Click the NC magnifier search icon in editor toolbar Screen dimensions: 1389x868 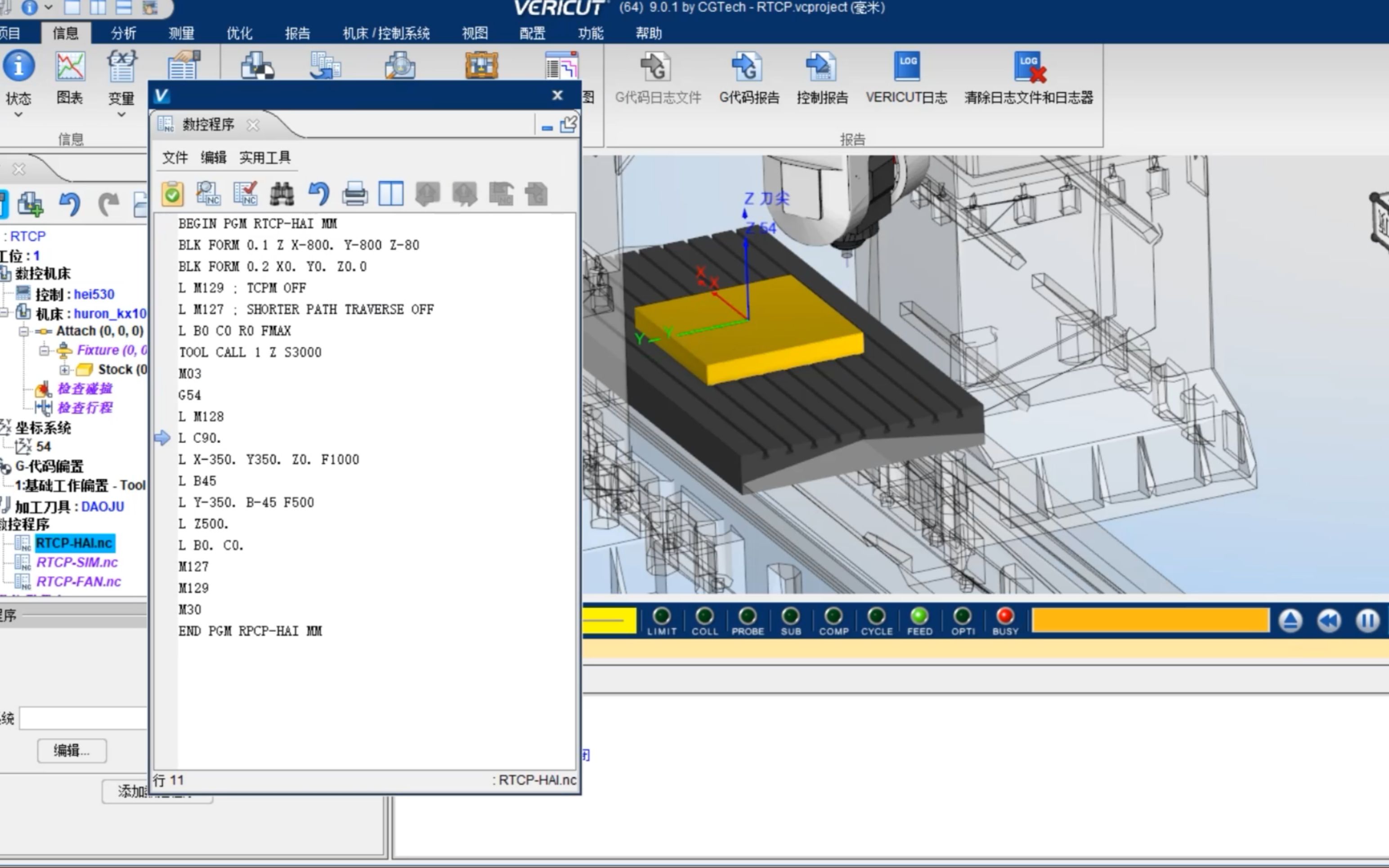pyautogui.click(x=208, y=194)
